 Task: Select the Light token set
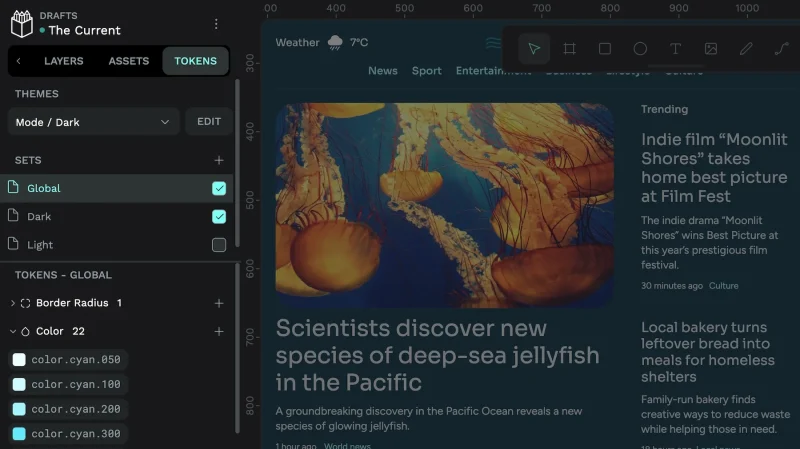coord(116,245)
